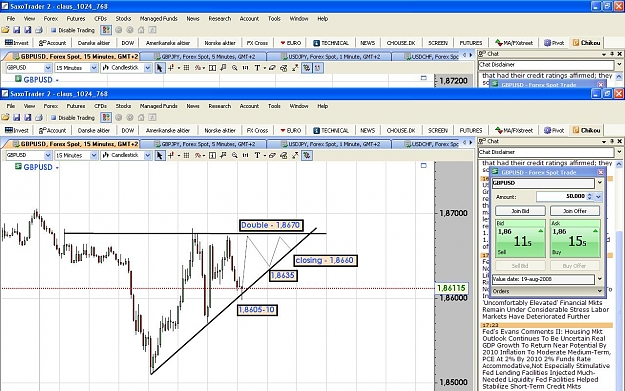Click the Chikou tab in the lower window
This screenshot has height=391, width=625.
click(x=587, y=130)
